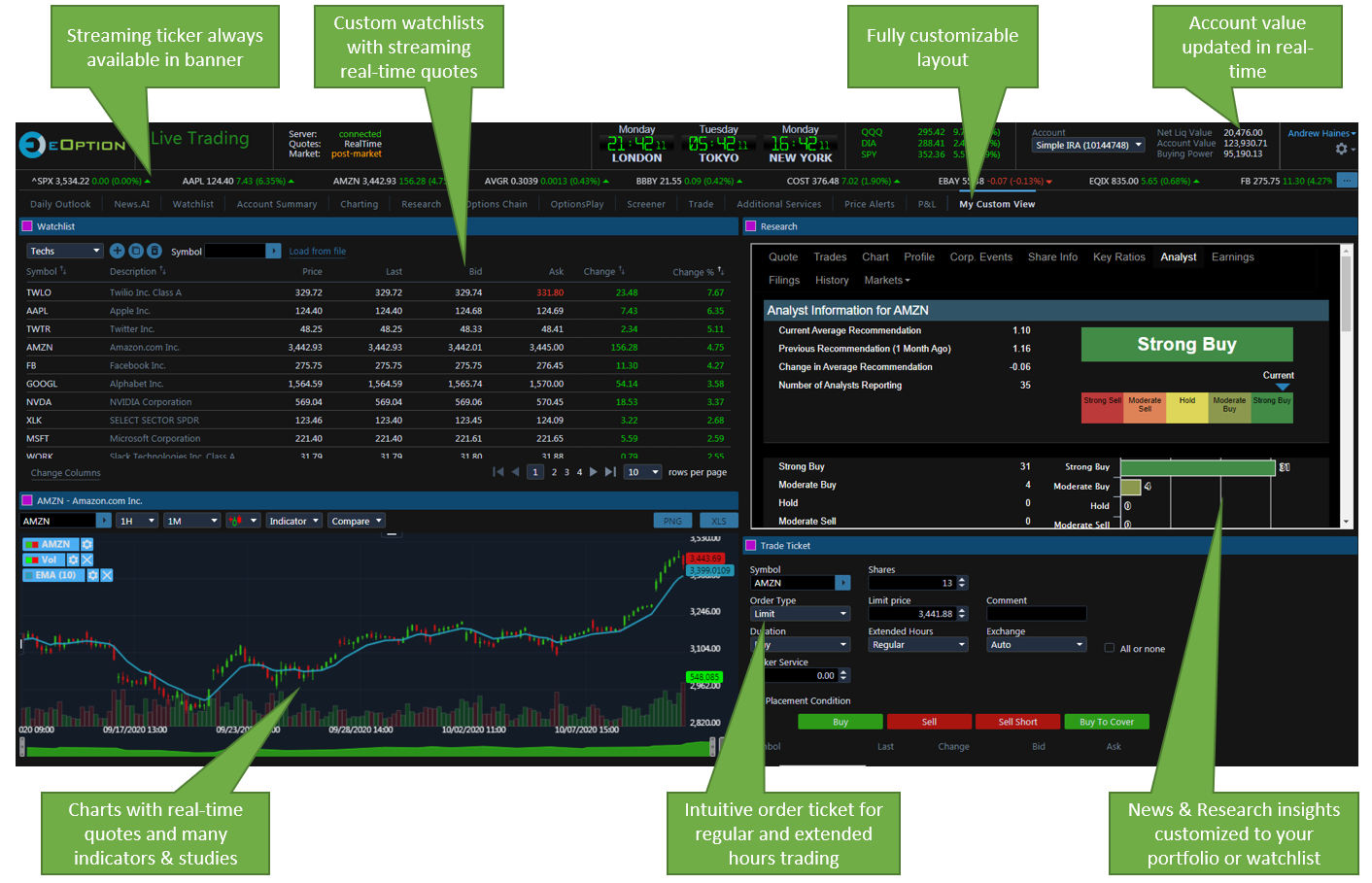Sort watchlist by Change % column

coord(698,272)
